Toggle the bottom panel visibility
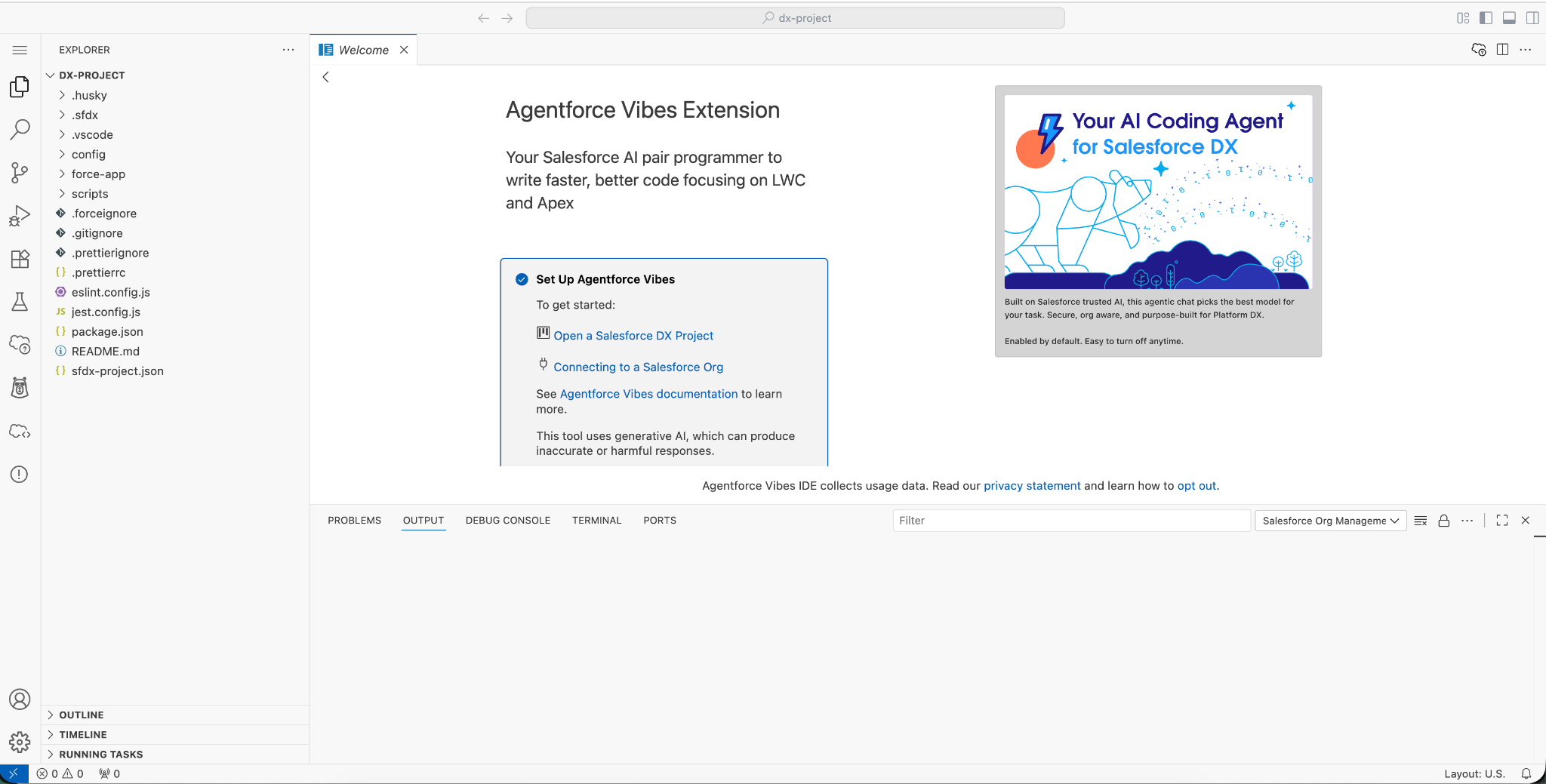Viewport: 1546px width, 784px height. [1509, 18]
